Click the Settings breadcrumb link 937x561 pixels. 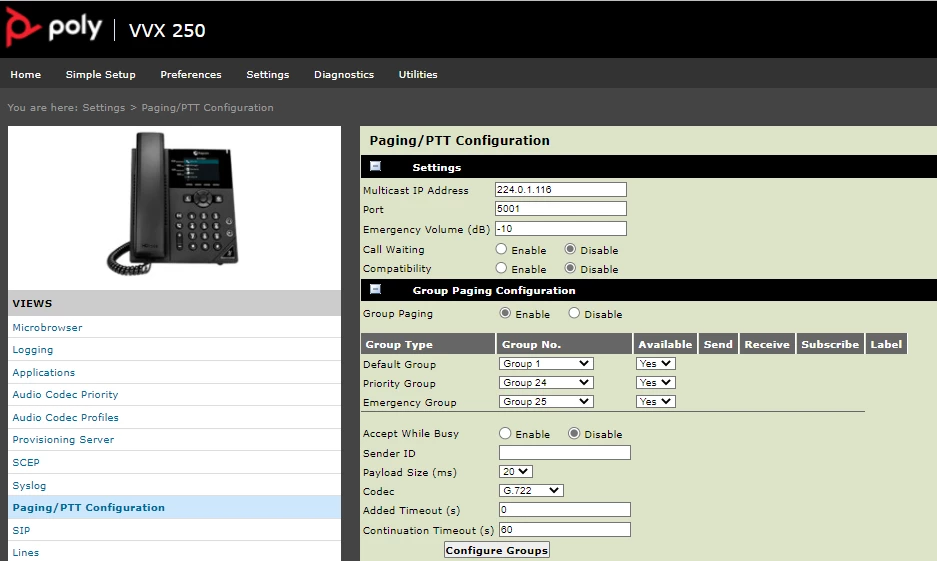point(103,108)
